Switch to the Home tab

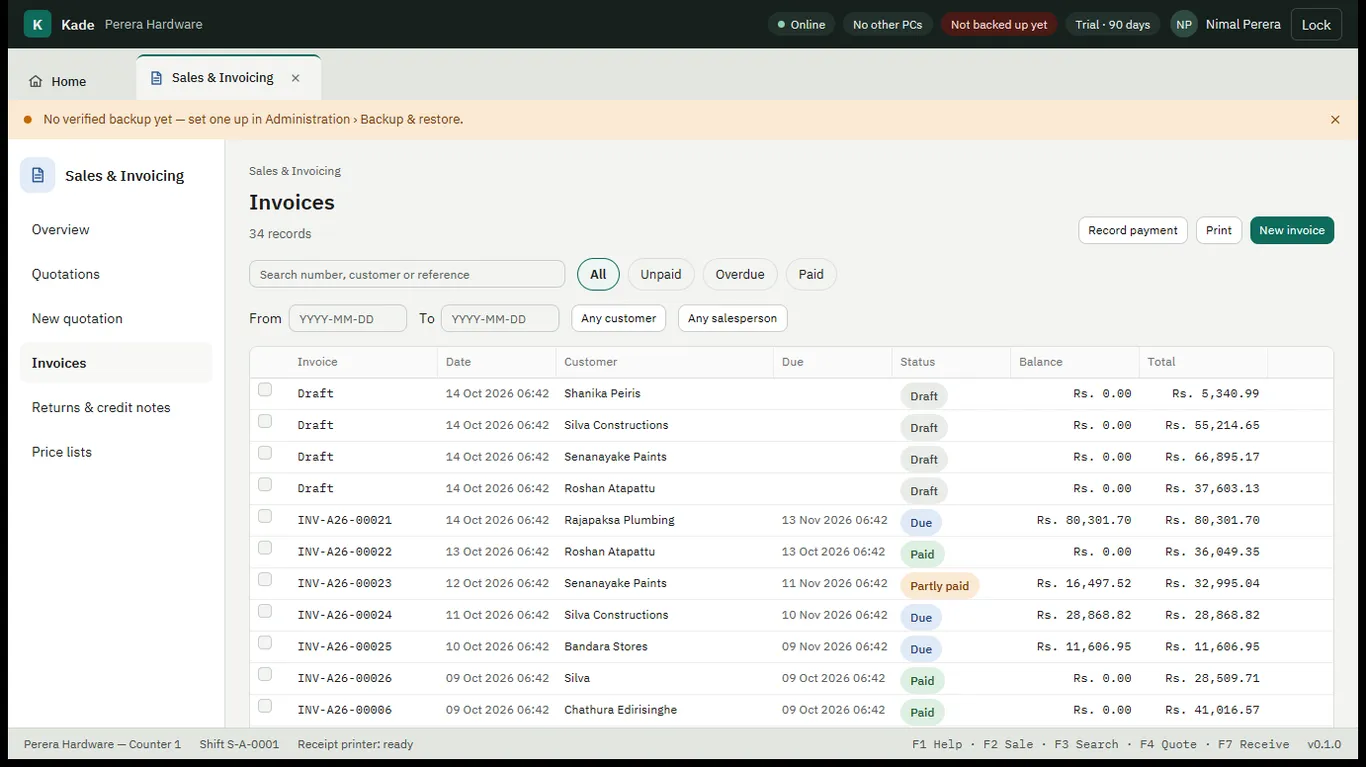(58, 82)
